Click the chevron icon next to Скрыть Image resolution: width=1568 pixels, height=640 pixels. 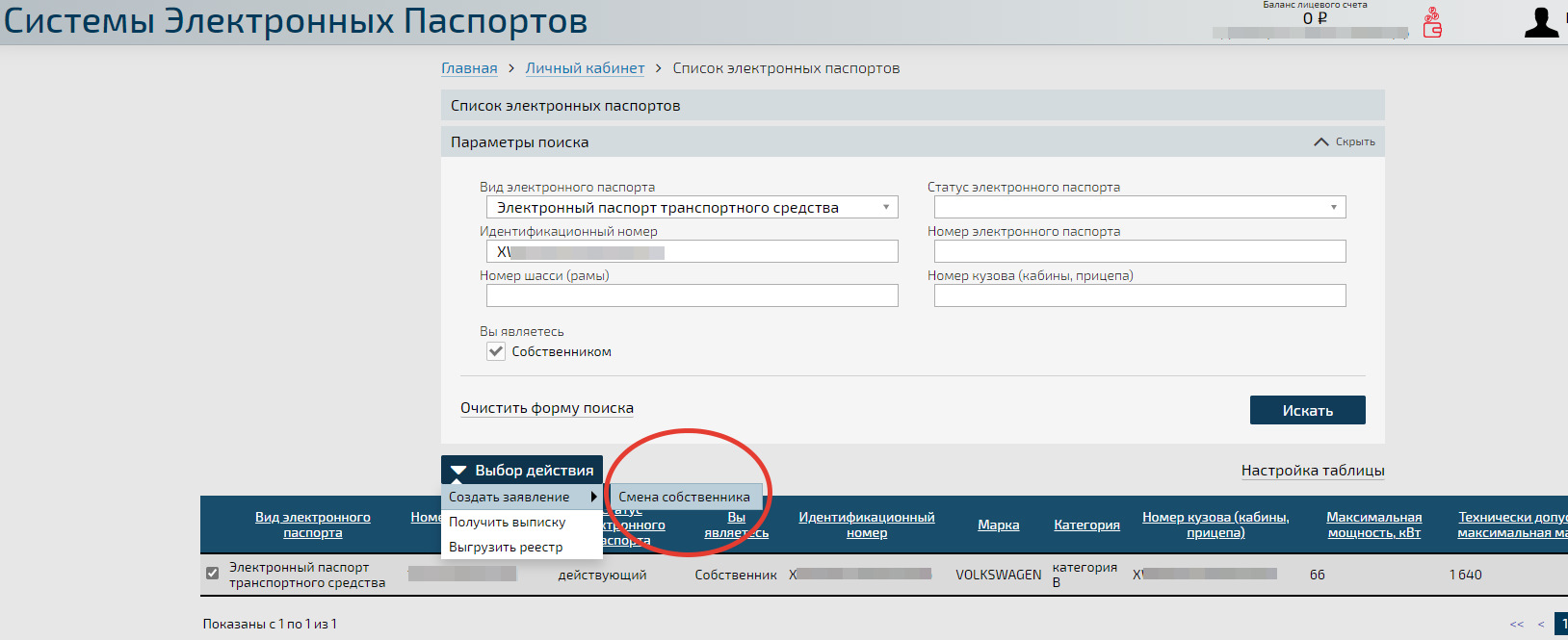tap(1321, 142)
